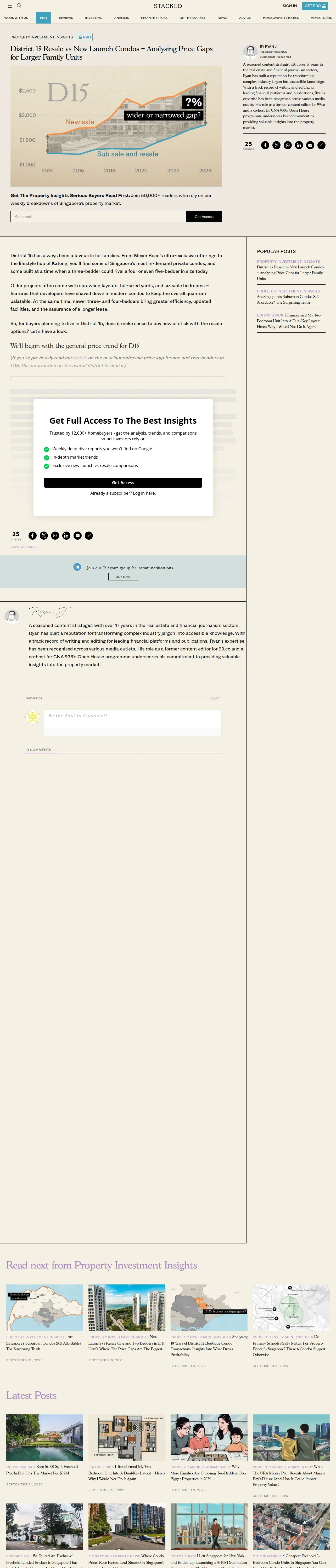Viewport: 336px width, 1568px height.
Task: Open popular post Are Singapore's Suburban Condos Still Affordable
Action: [x=288, y=299]
